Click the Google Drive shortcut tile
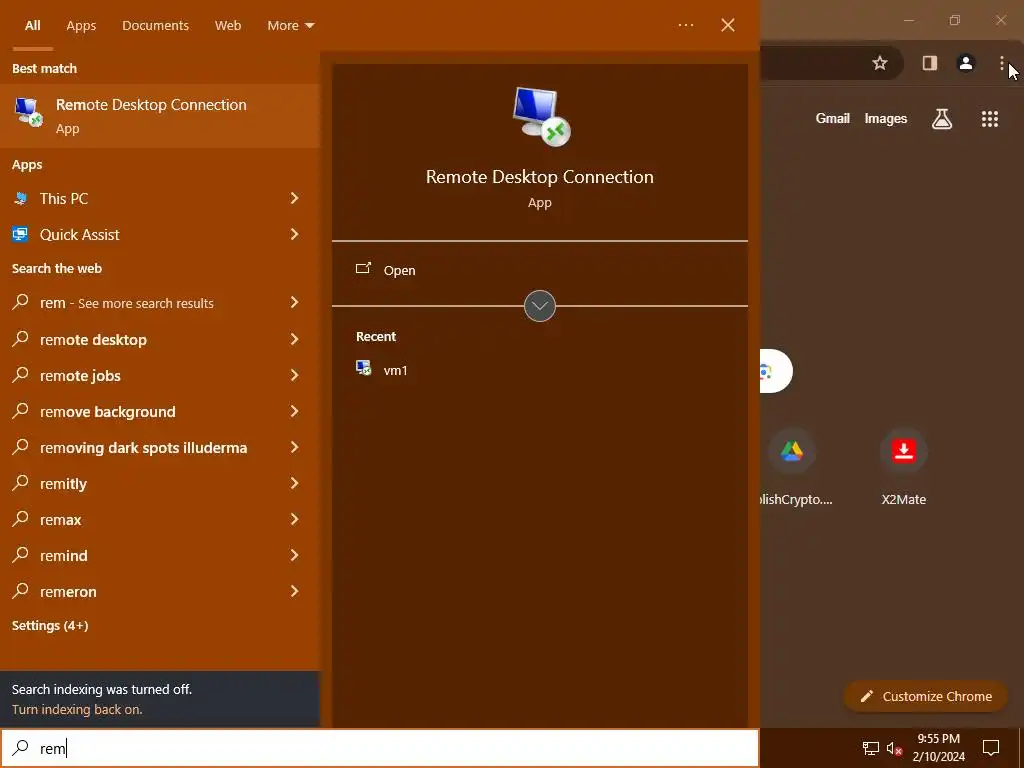 tap(792, 451)
